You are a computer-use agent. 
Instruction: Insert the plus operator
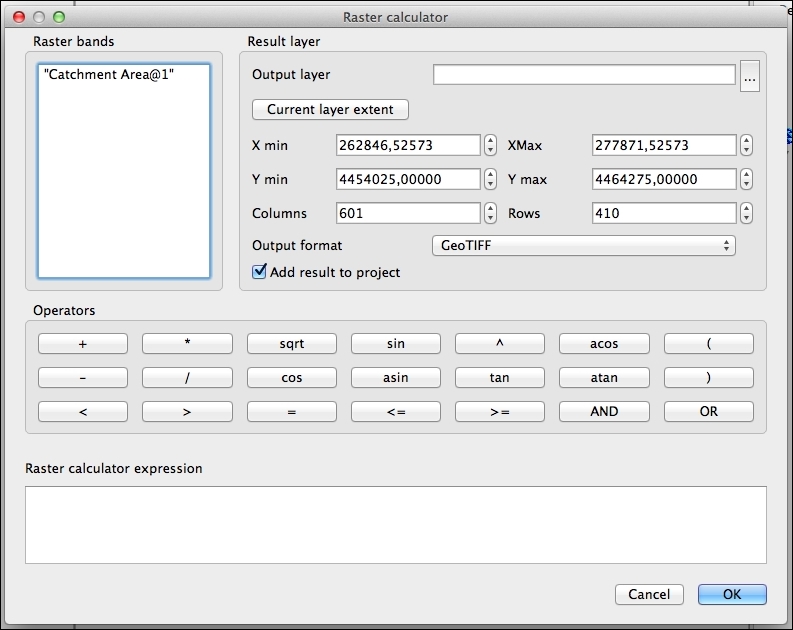click(83, 344)
